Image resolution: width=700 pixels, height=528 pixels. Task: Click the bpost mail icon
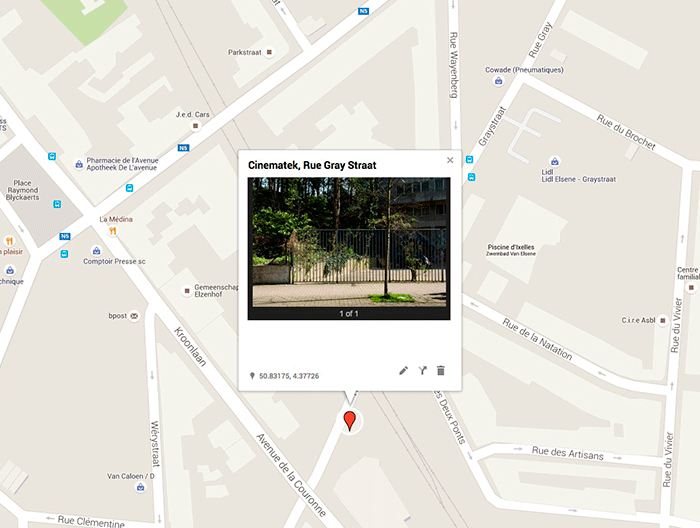tap(134, 316)
